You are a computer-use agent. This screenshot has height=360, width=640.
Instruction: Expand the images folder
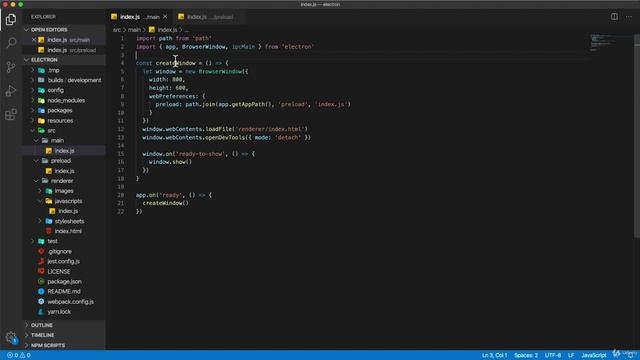pyautogui.click(x=40, y=191)
